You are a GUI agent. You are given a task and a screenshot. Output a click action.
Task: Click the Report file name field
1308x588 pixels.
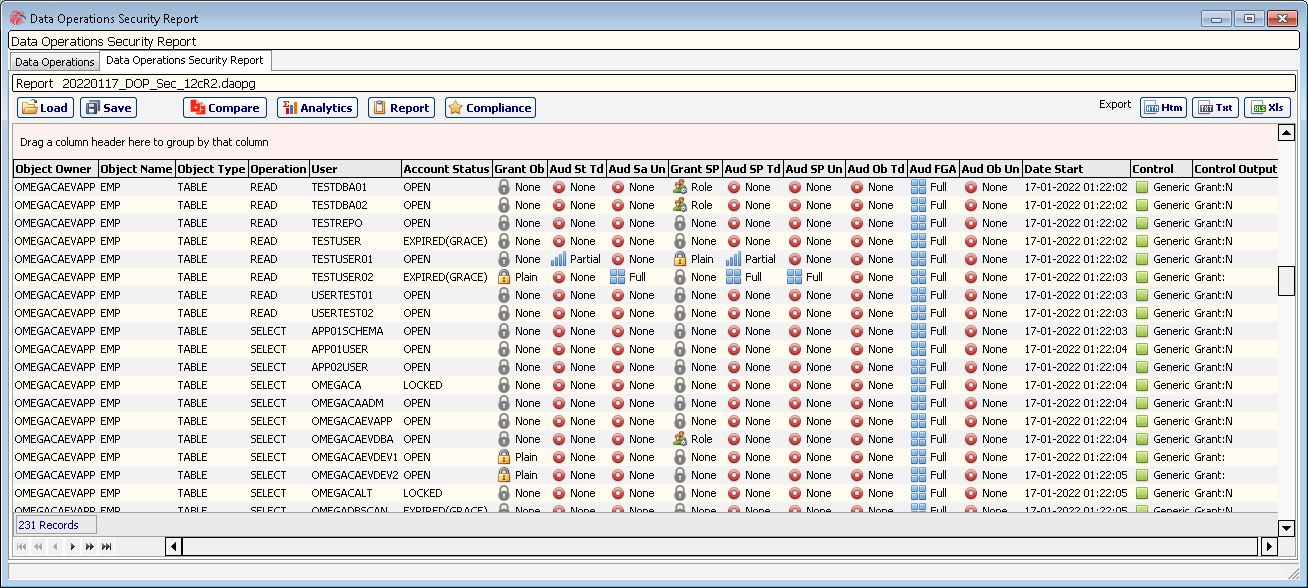(x=654, y=83)
